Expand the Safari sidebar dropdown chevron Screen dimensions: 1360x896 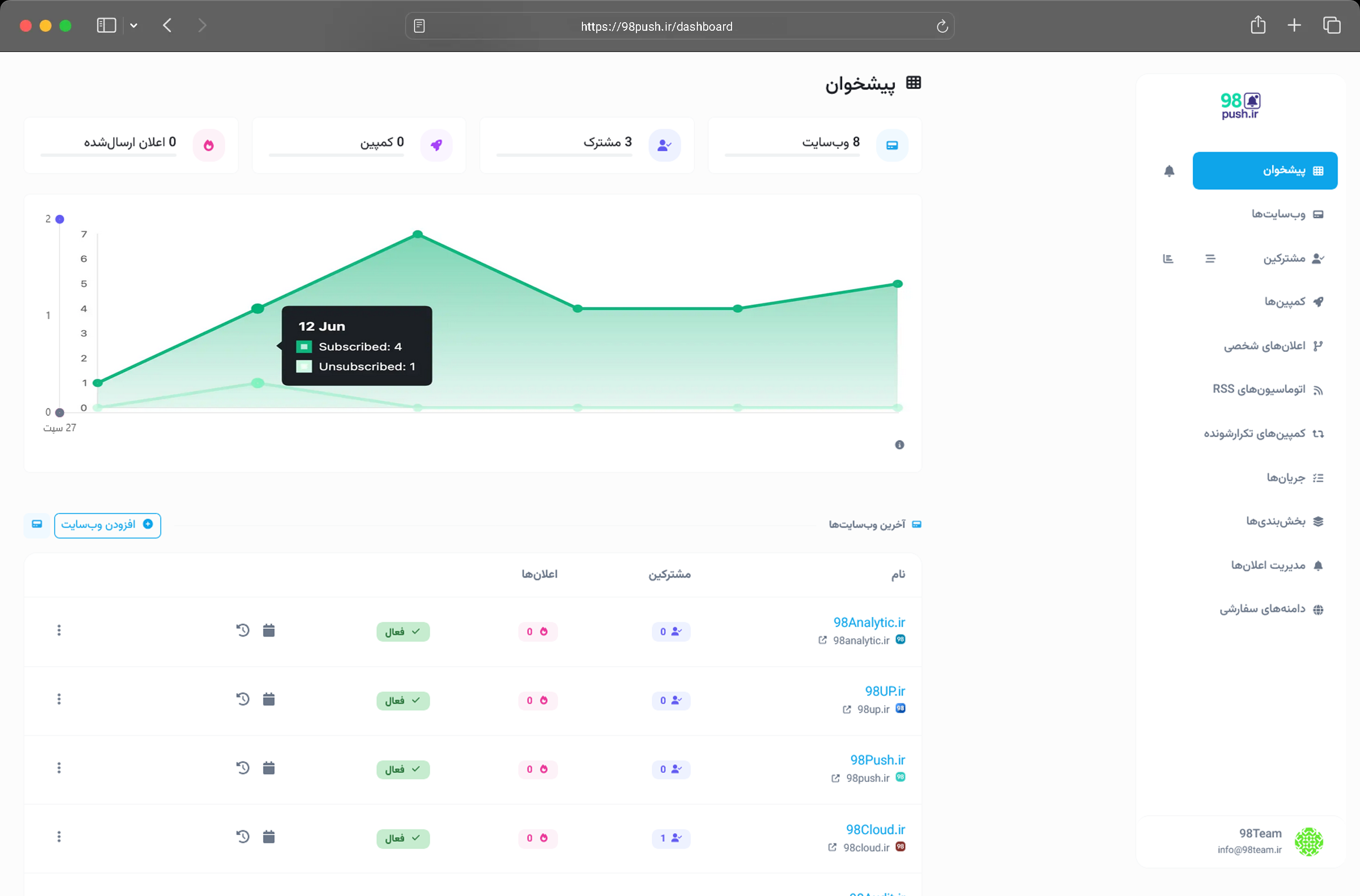(134, 26)
